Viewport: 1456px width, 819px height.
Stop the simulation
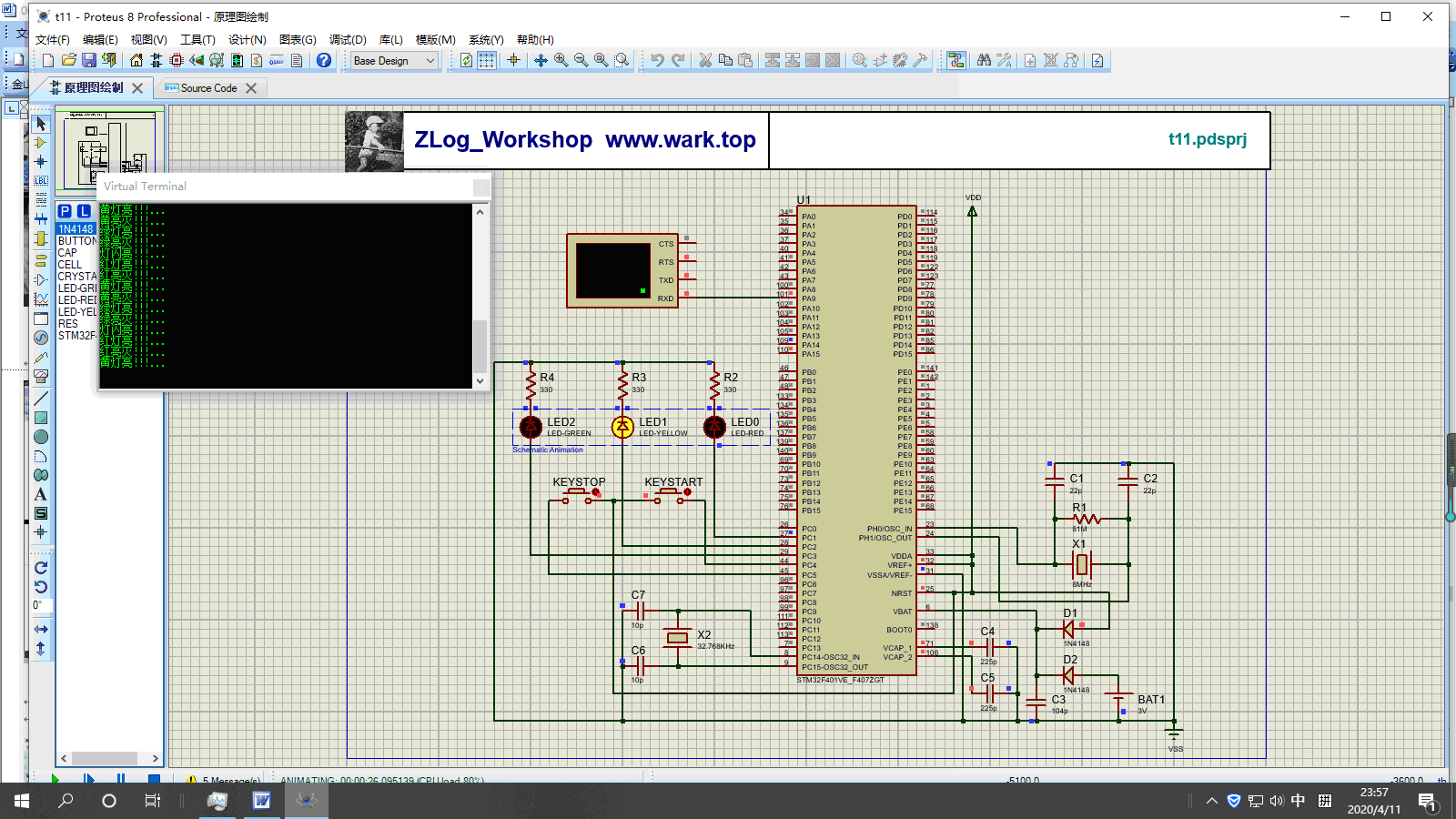[x=154, y=779]
